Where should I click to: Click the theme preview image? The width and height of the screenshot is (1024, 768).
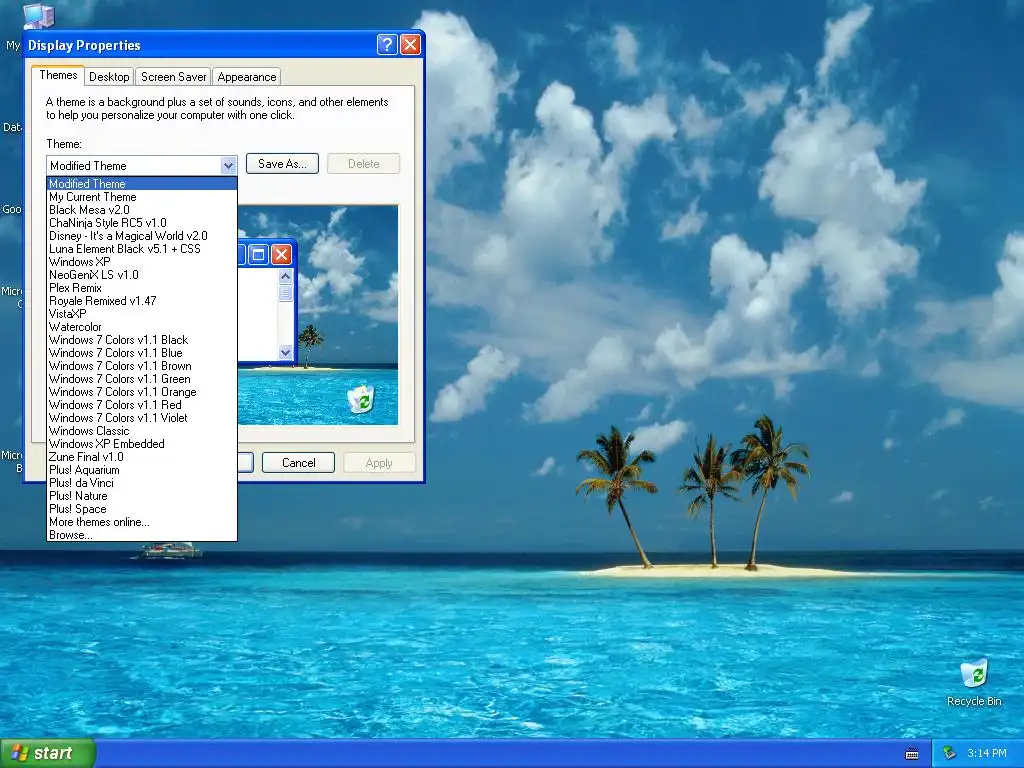pos(318,315)
